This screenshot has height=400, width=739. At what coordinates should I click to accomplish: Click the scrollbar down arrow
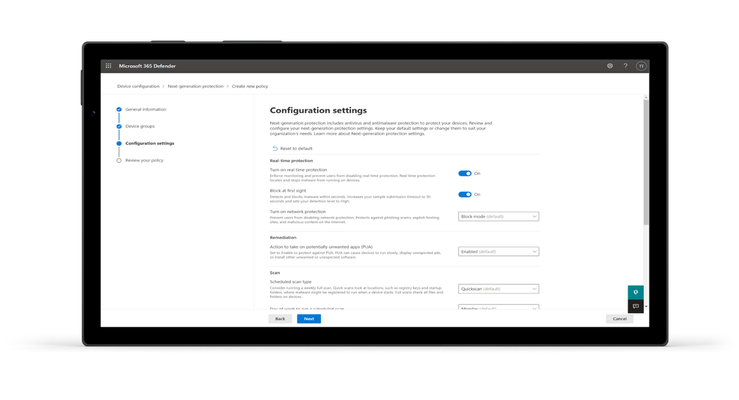pos(646,307)
